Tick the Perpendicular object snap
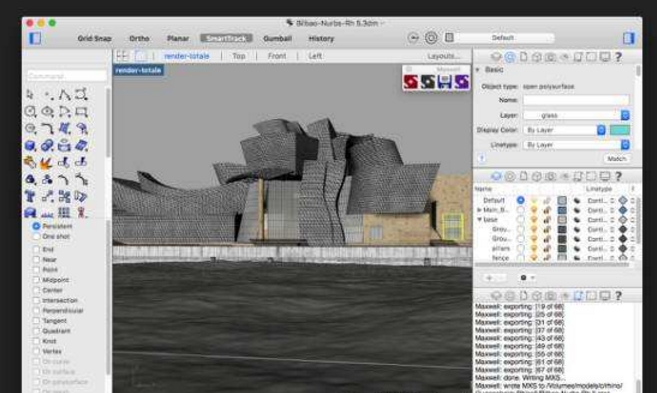 pos(36,310)
